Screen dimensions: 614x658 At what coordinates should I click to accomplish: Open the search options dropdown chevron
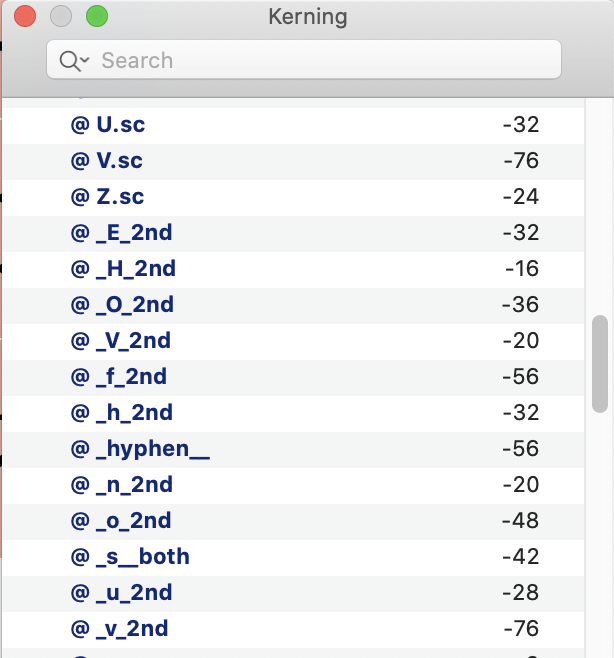85,60
